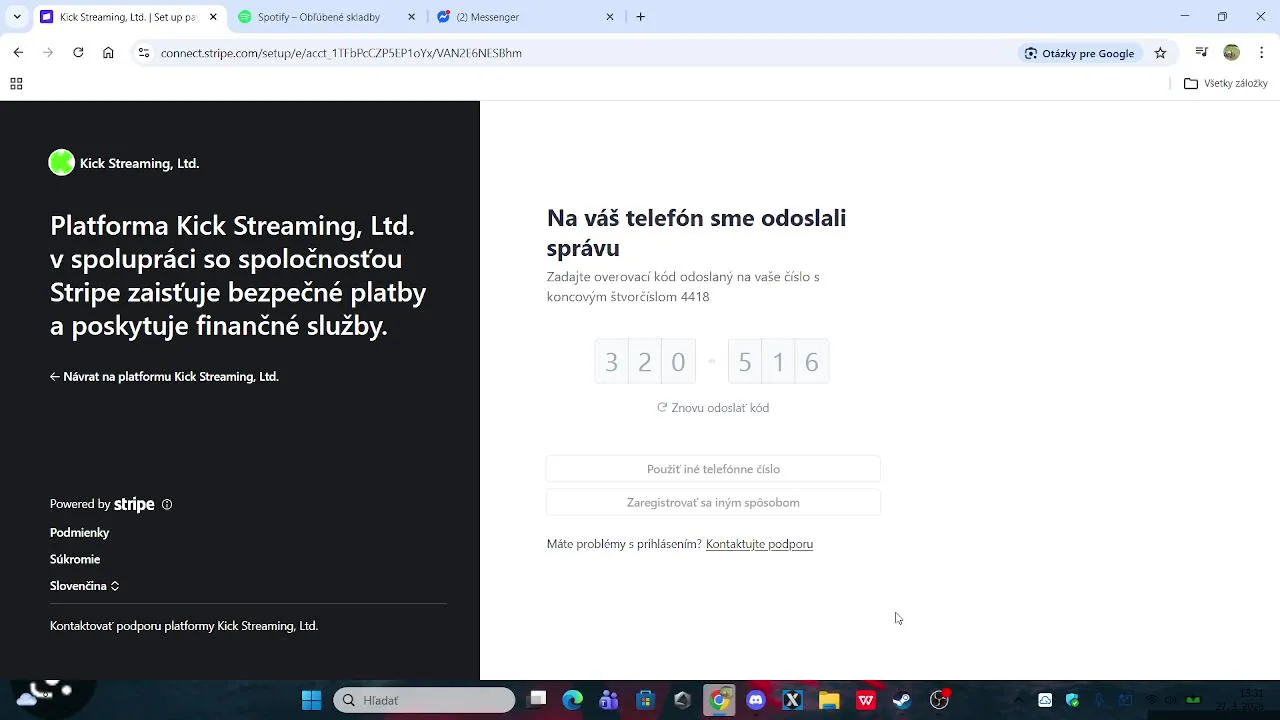Open Microsoft Store from taskbar
The height and width of the screenshot is (720, 1280).
(x=645, y=700)
